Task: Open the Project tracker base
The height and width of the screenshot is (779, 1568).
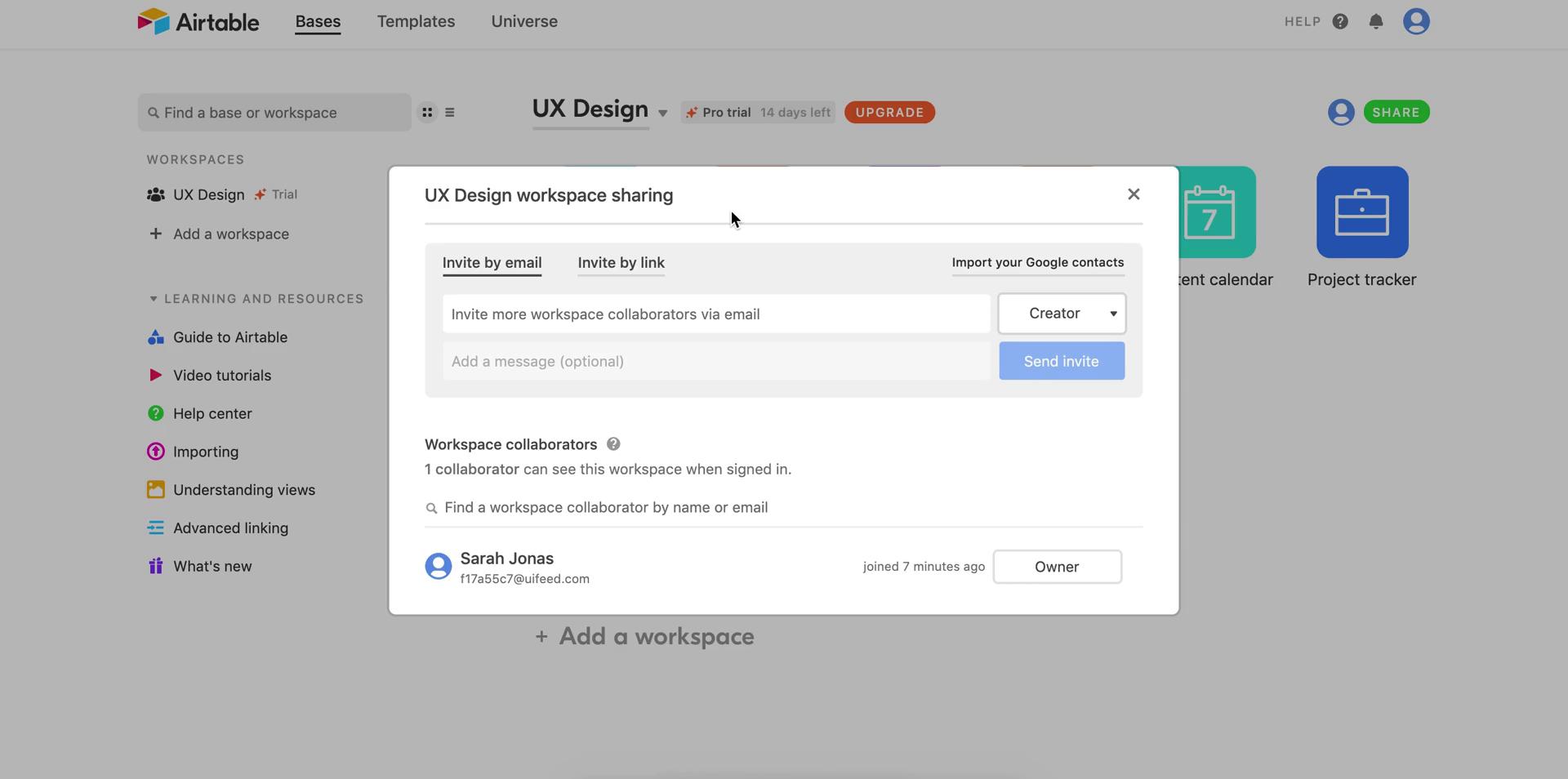Action: pyautogui.click(x=1362, y=212)
